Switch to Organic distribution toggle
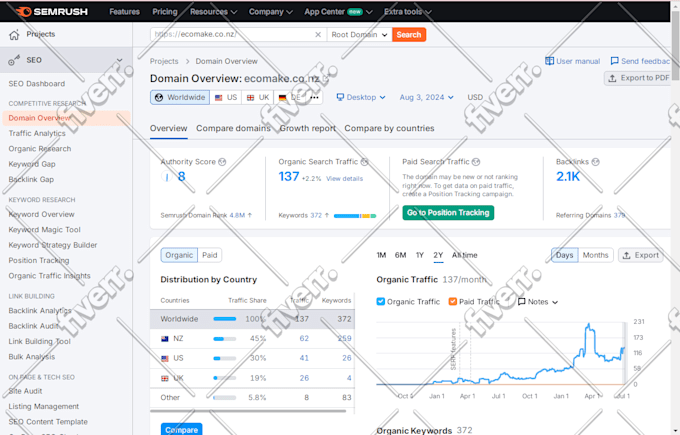 click(x=179, y=255)
